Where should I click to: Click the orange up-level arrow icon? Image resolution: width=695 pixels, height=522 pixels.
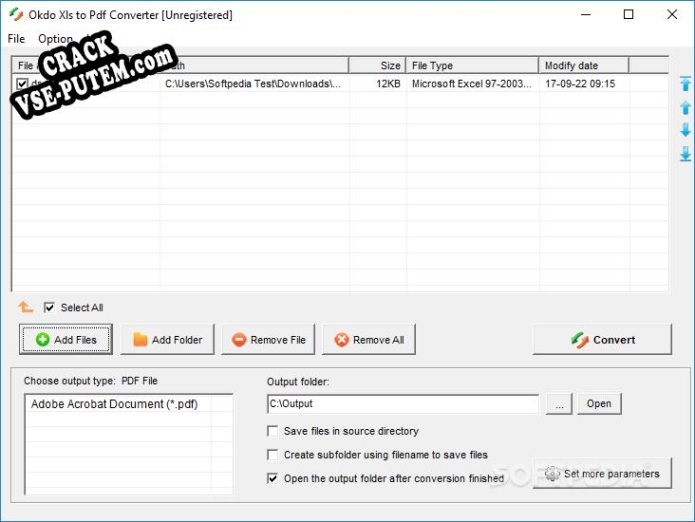pyautogui.click(x=26, y=307)
